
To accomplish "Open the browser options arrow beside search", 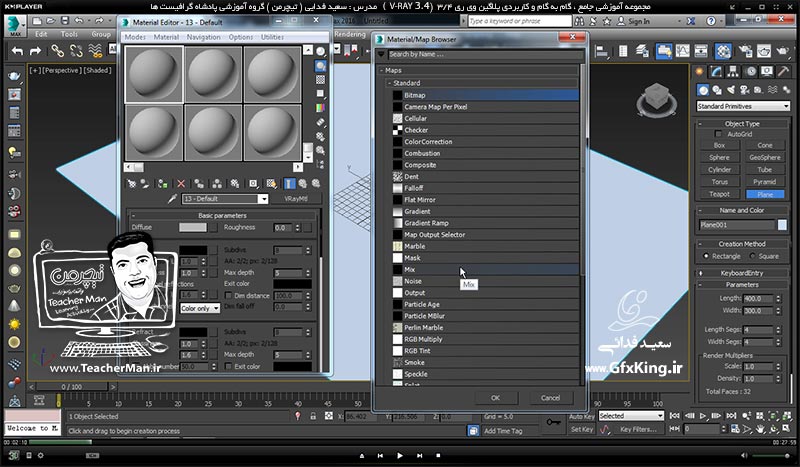I will coord(381,54).
